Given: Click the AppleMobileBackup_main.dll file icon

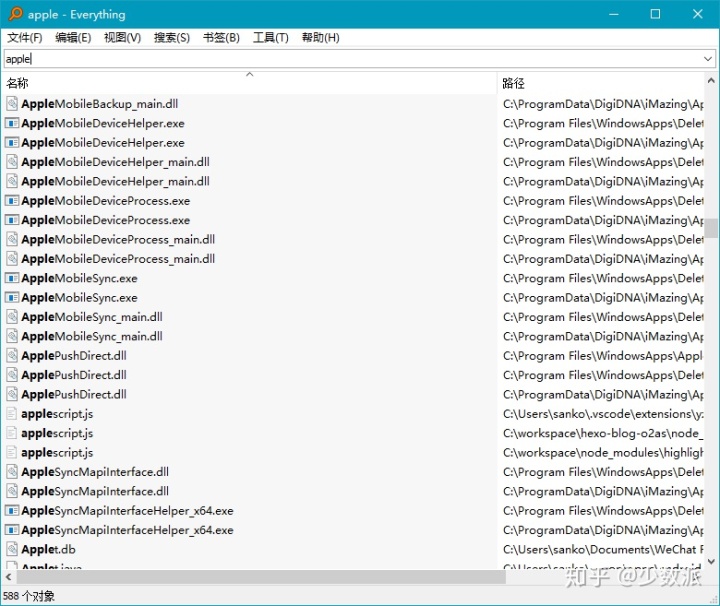Looking at the screenshot, I should tap(12, 104).
